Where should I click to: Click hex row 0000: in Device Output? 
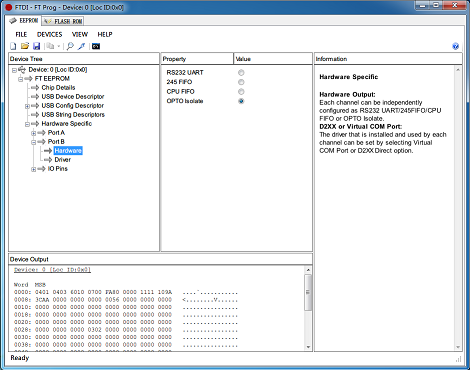pyautogui.click(x=126, y=292)
